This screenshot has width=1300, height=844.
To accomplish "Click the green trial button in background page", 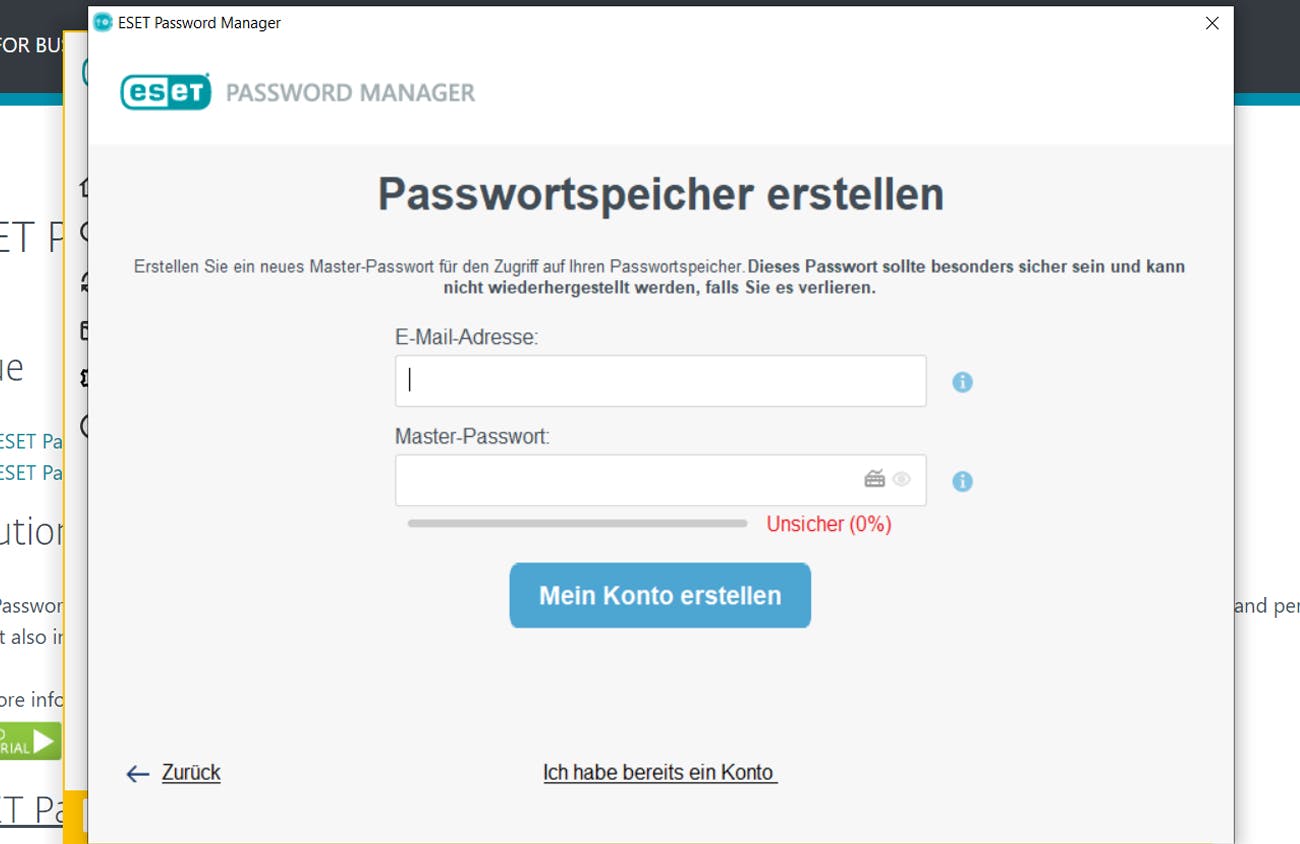I will pos(30,741).
